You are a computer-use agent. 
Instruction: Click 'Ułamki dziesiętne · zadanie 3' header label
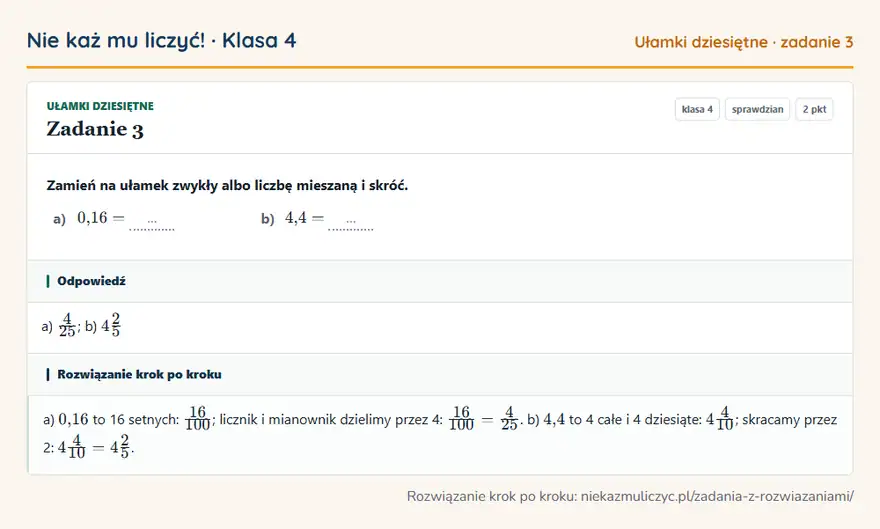tap(744, 42)
